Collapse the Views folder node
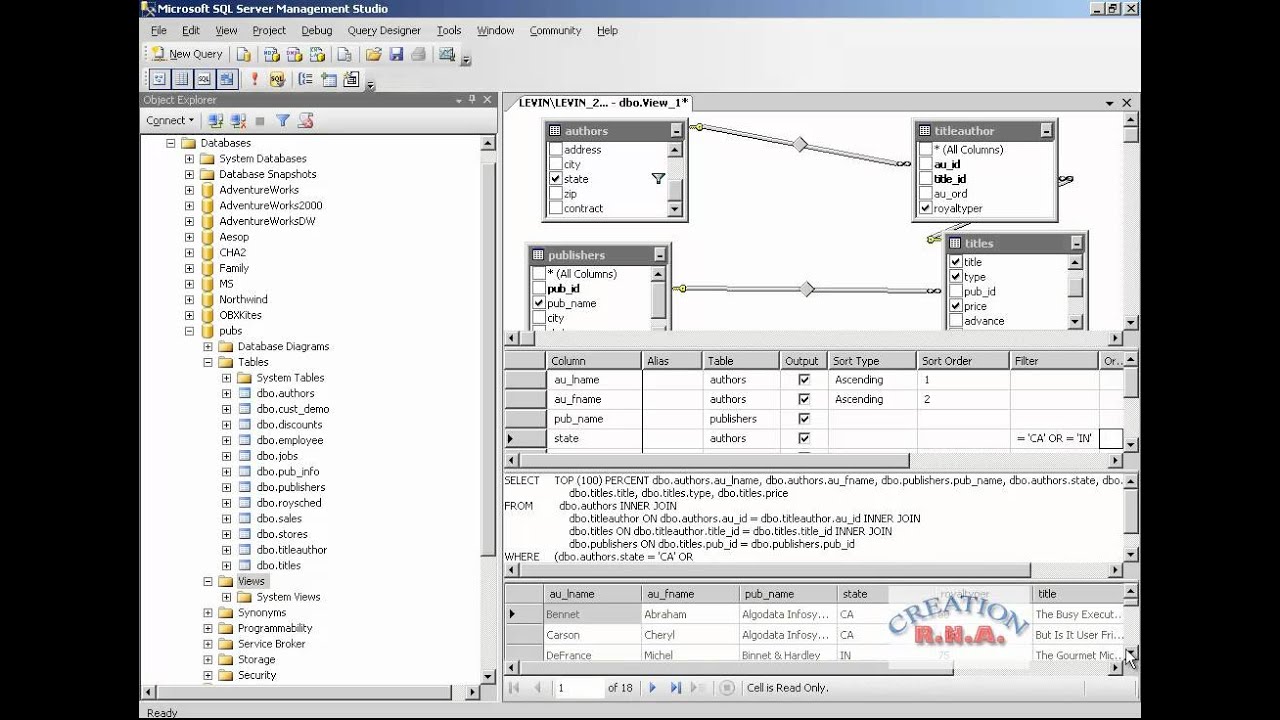 (208, 581)
